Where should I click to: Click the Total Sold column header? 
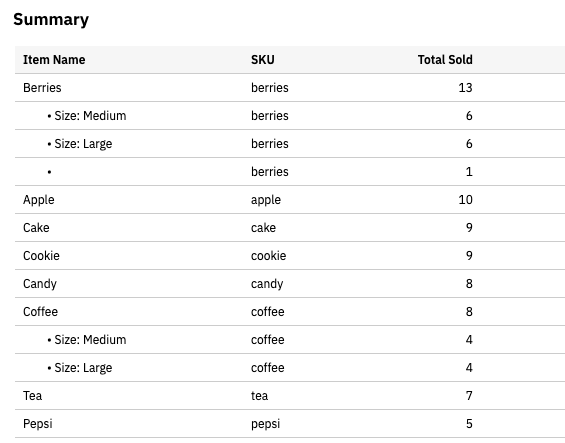[445, 60]
